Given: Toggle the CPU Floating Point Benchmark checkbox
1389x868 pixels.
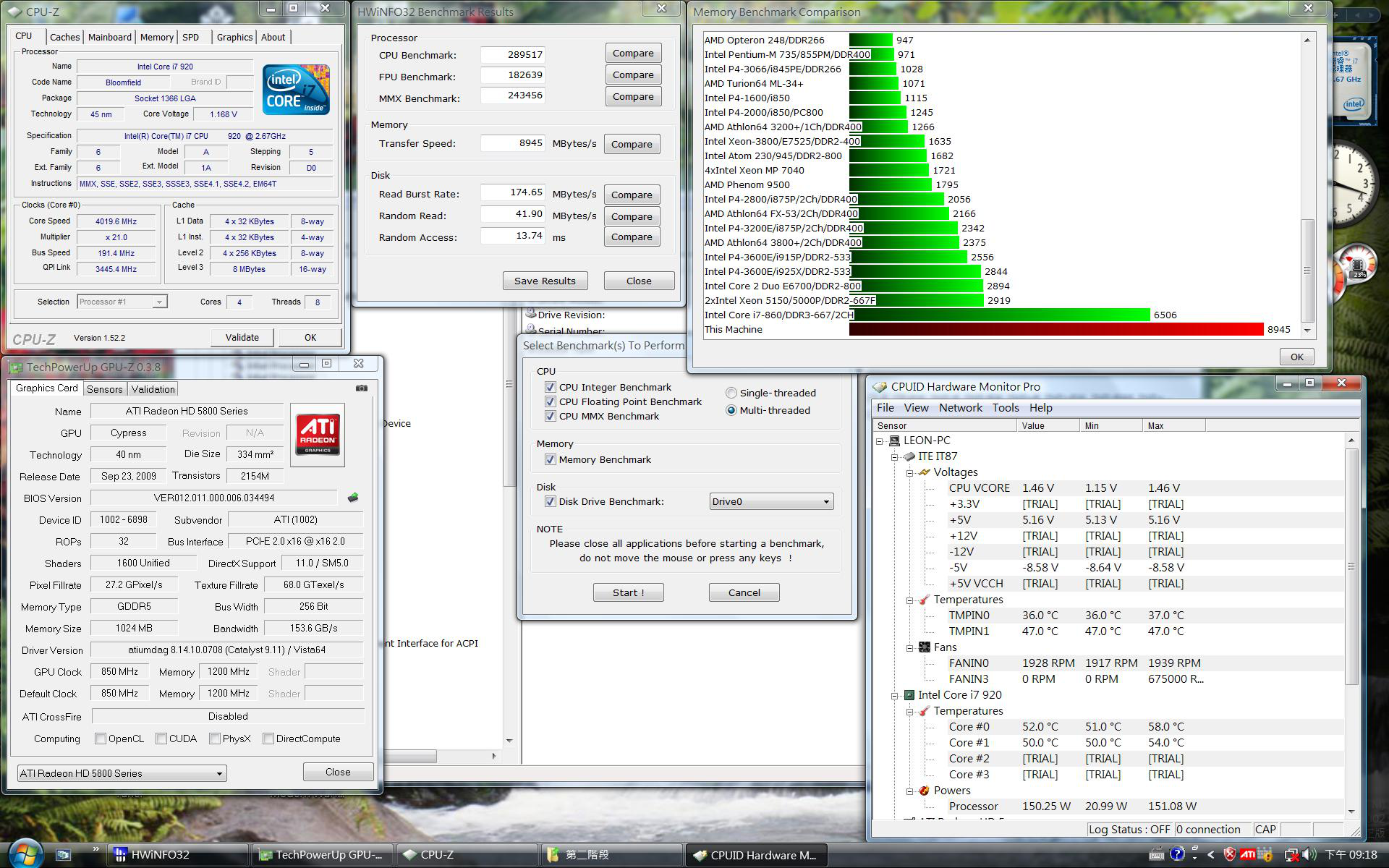Looking at the screenshot, I should click(551, 401).
